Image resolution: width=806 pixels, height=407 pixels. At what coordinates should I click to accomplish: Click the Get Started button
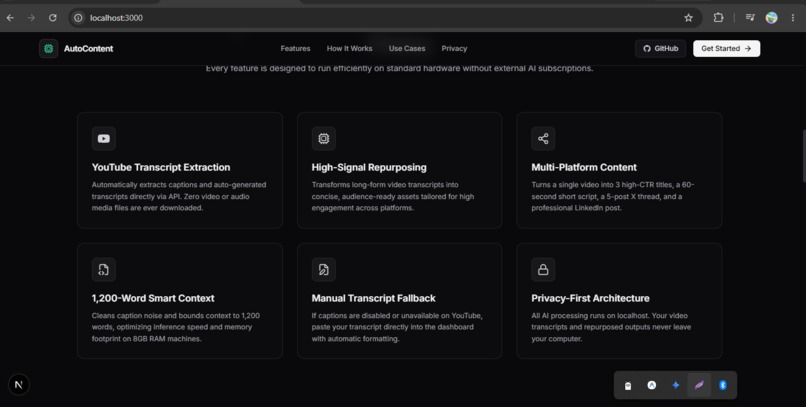point(726,48)
